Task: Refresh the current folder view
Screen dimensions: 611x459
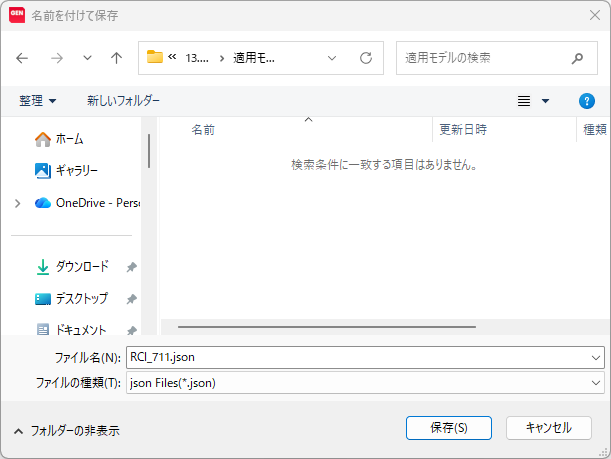Action: 366,58
